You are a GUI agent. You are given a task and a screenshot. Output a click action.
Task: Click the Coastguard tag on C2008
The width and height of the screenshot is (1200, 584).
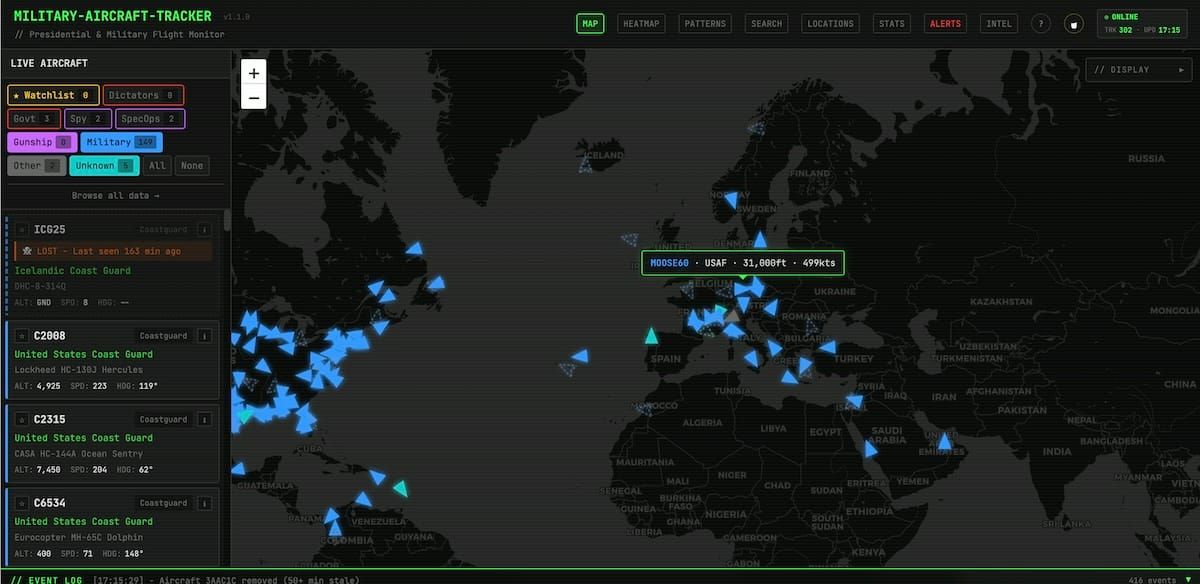pos(163,336)
